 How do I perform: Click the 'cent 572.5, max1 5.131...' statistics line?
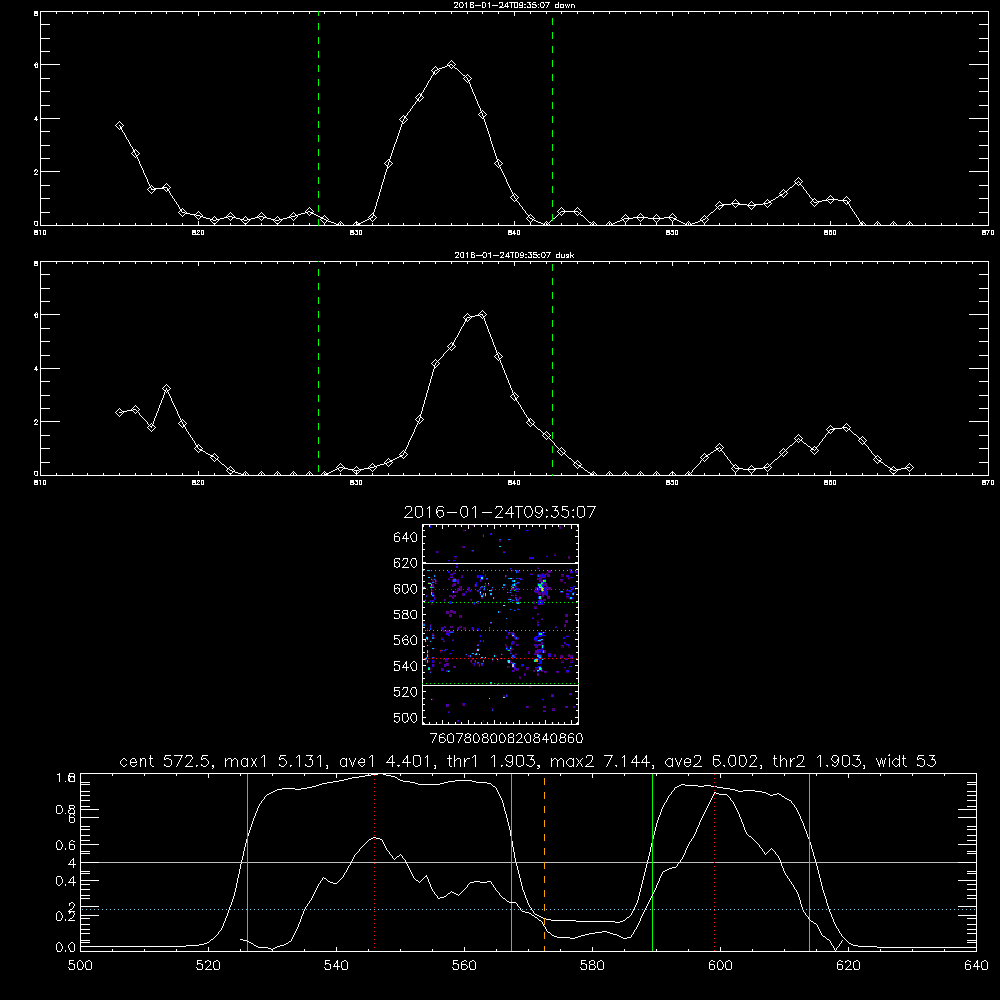(x=527, y=761)
